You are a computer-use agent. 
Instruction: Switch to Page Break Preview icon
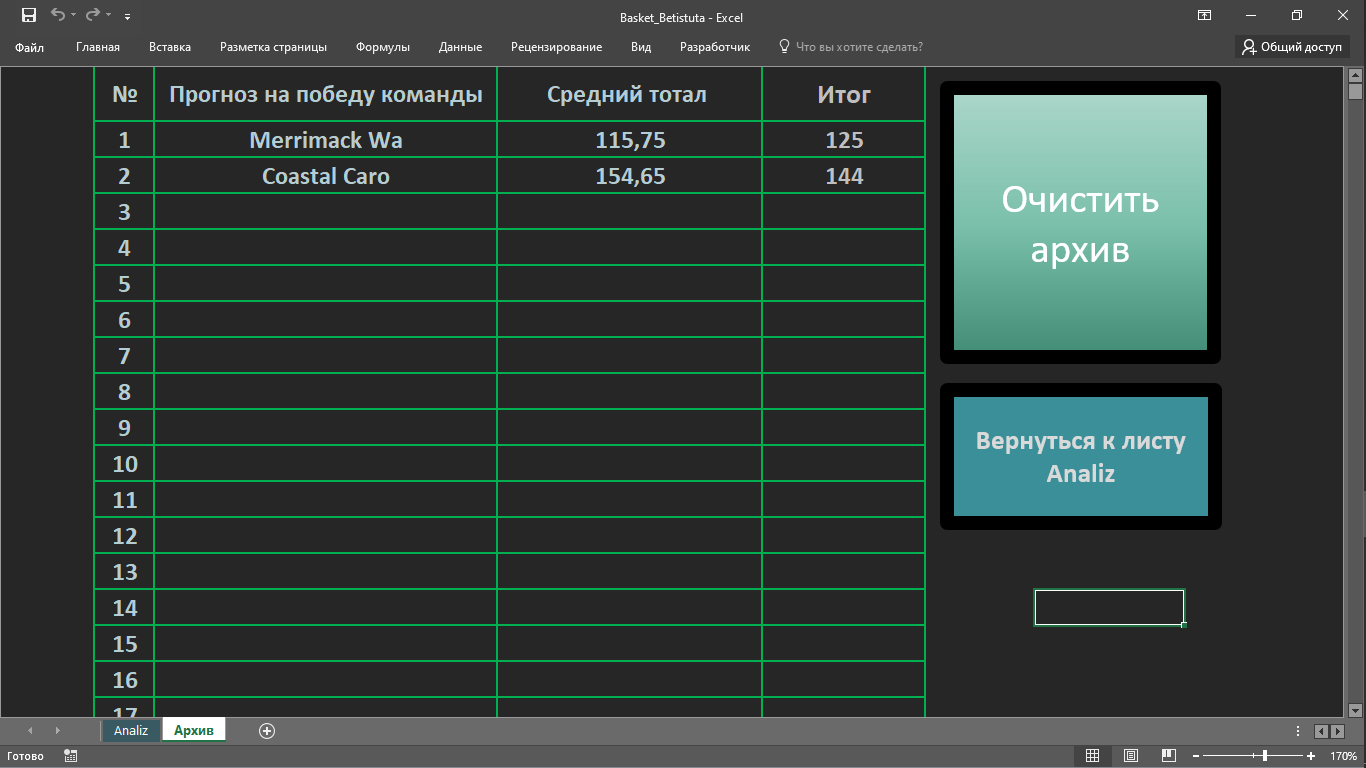coord(1168,756)
